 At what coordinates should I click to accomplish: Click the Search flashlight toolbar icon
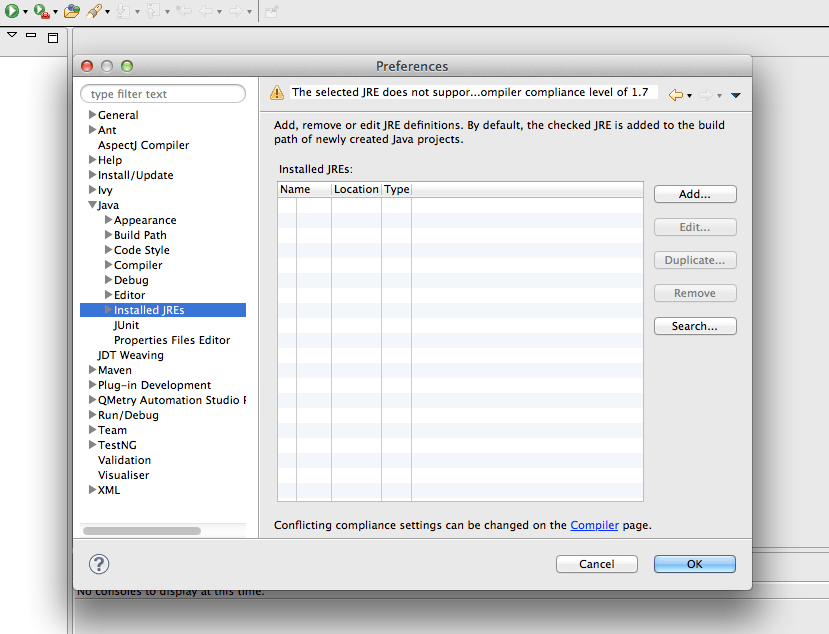click(94, 11)
